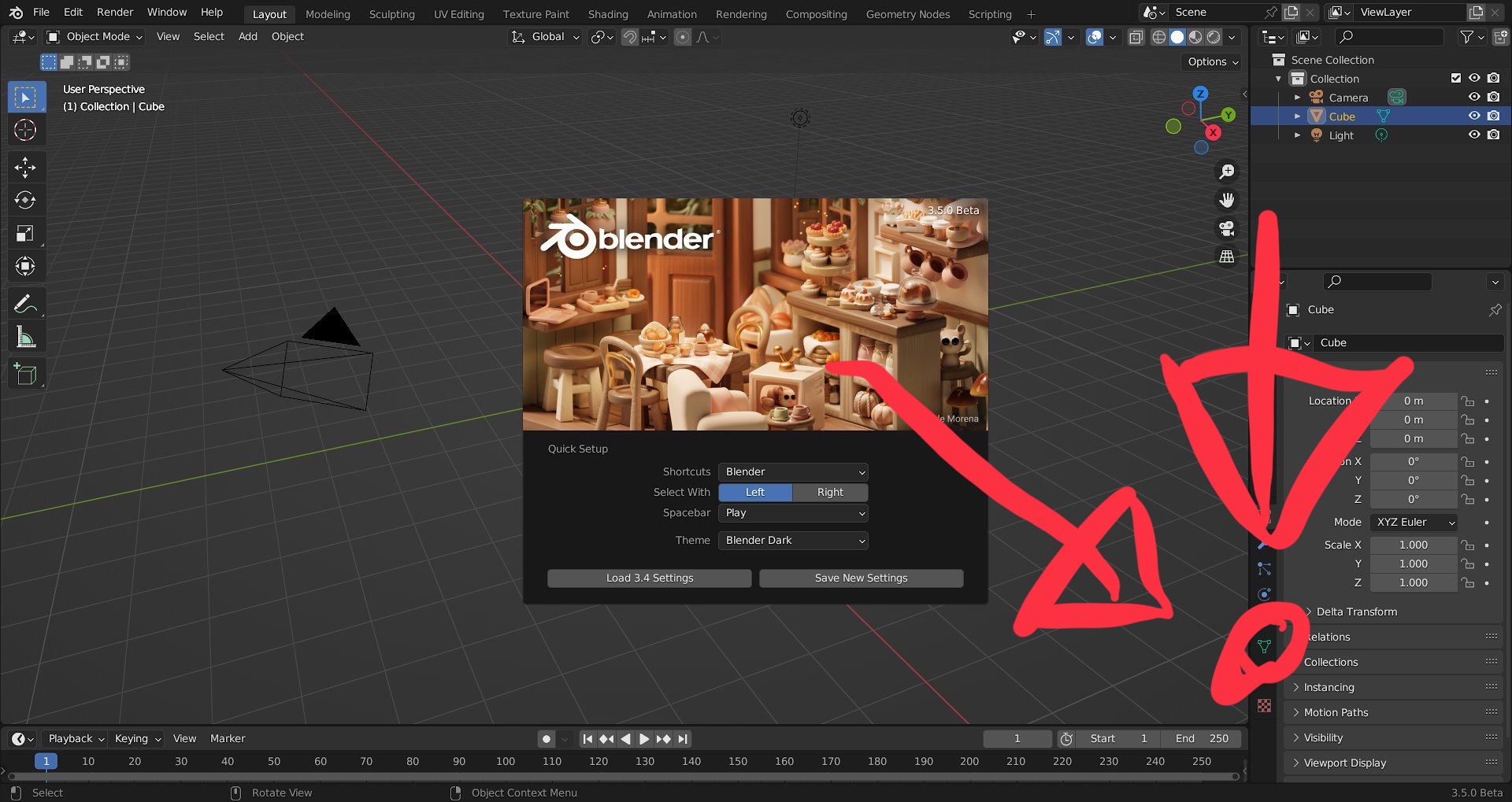Select the Move tool in toolbar
Viewport: 1512px width, 802px height.
(25, 167)
